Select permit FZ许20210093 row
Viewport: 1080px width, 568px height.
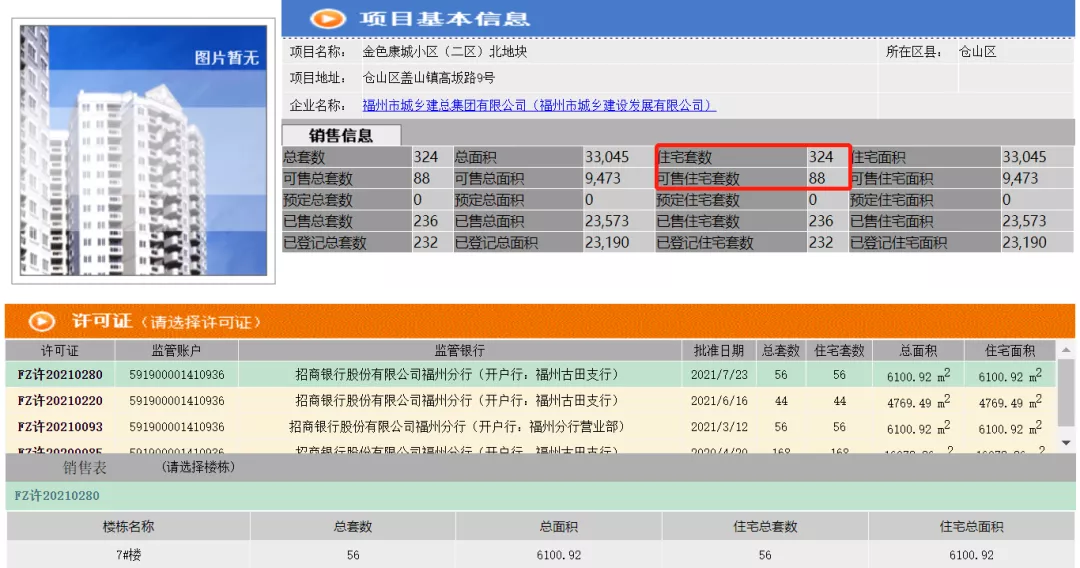[530, 427]
